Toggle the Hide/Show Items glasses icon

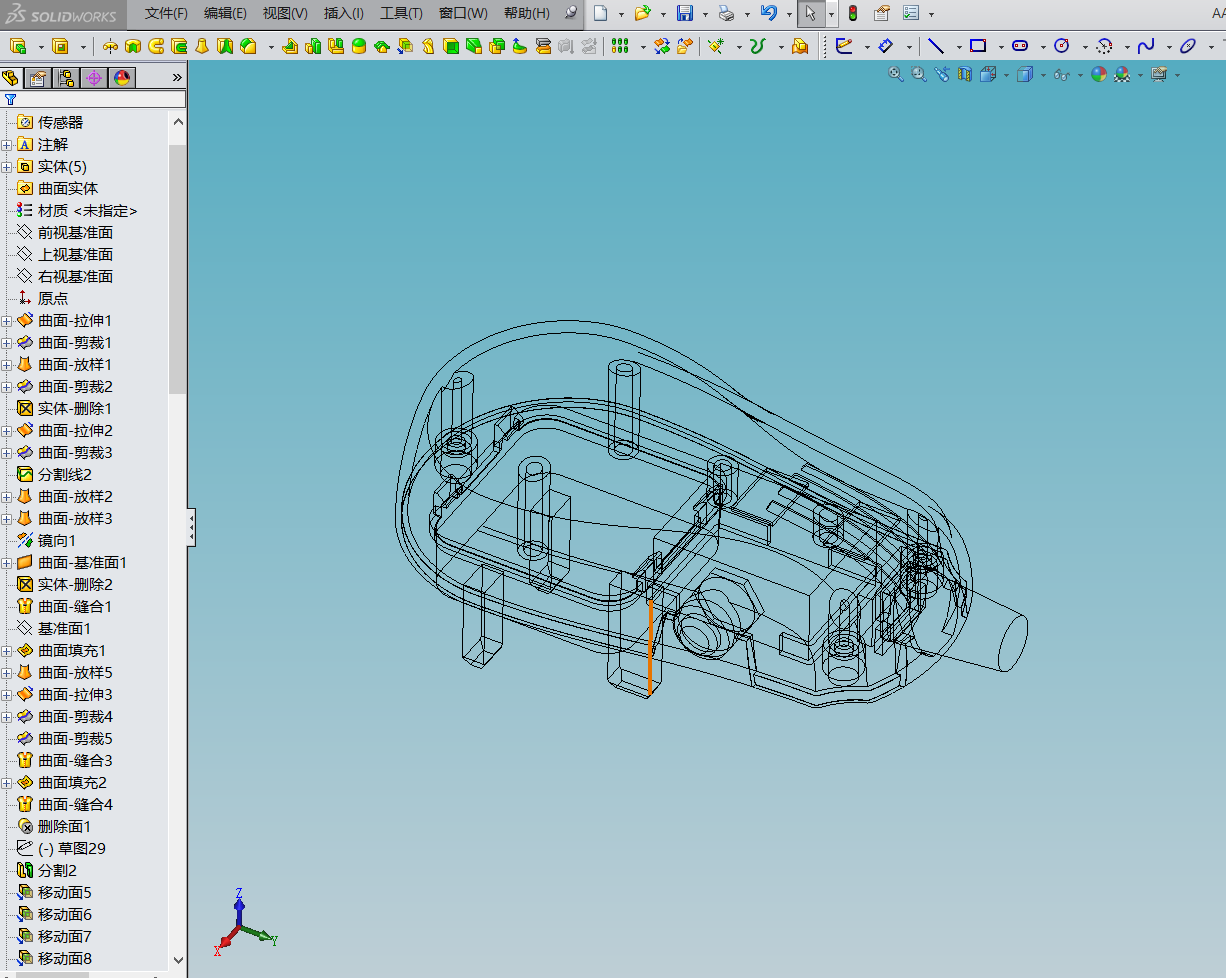pyautogui.click(x=1063, y=75)
